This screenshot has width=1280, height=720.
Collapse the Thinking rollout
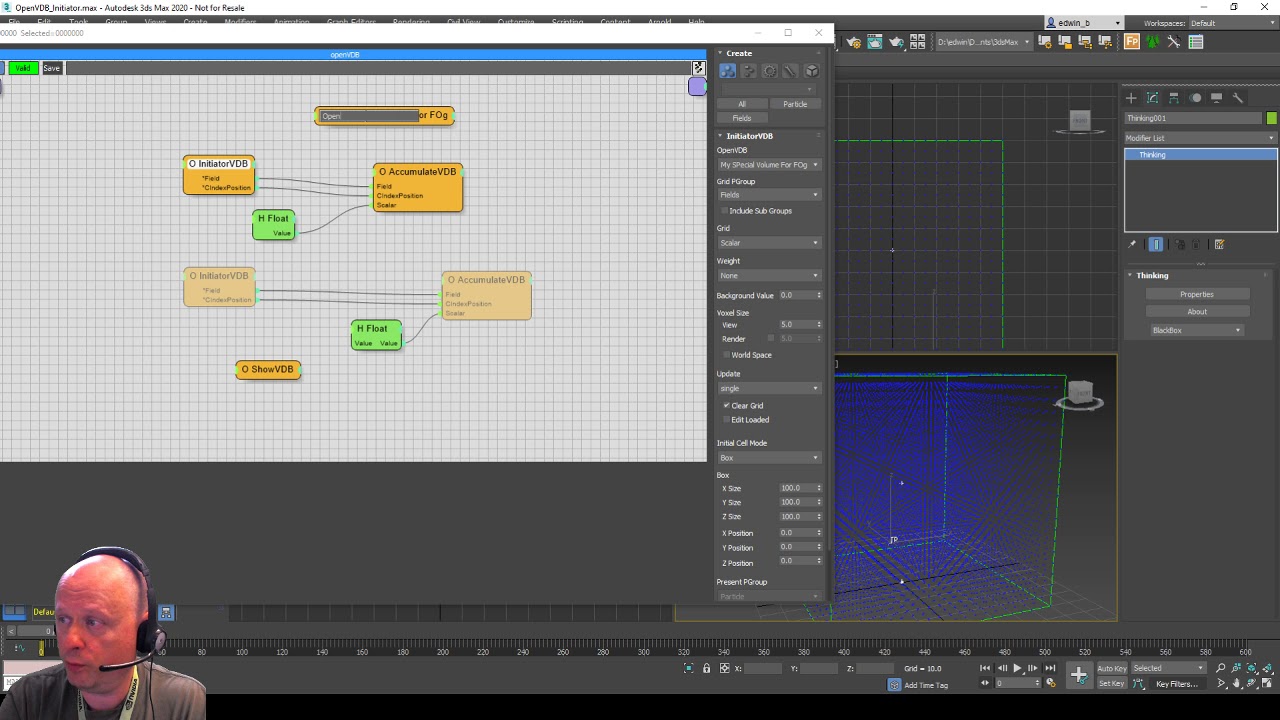1152,276
